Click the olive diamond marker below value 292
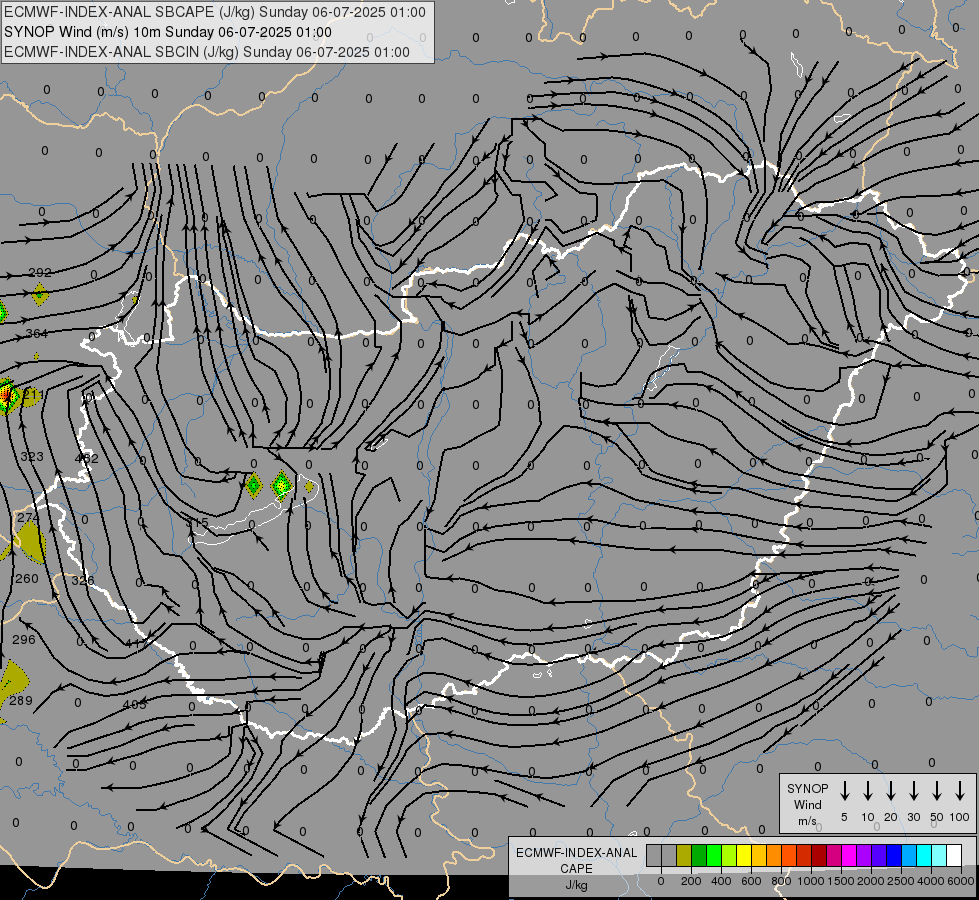 (x=40, y=294)
